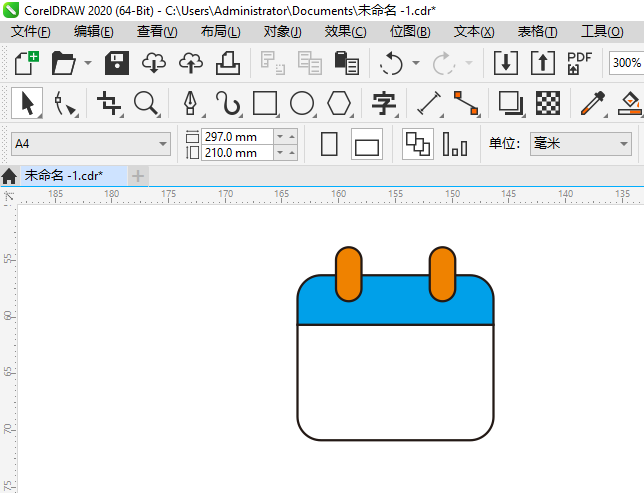Open the A4 page size dropdown
This screenshot has height=493, width=644.
tap(163, 145)
